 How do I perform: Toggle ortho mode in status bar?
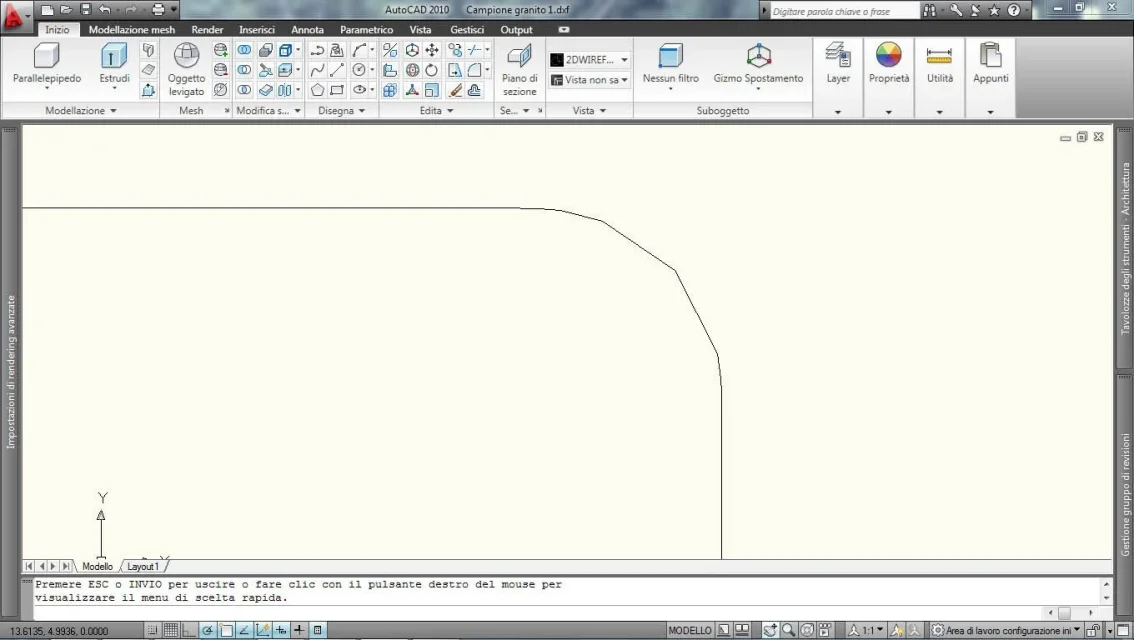pyautogui.click(x=189, y=631)
